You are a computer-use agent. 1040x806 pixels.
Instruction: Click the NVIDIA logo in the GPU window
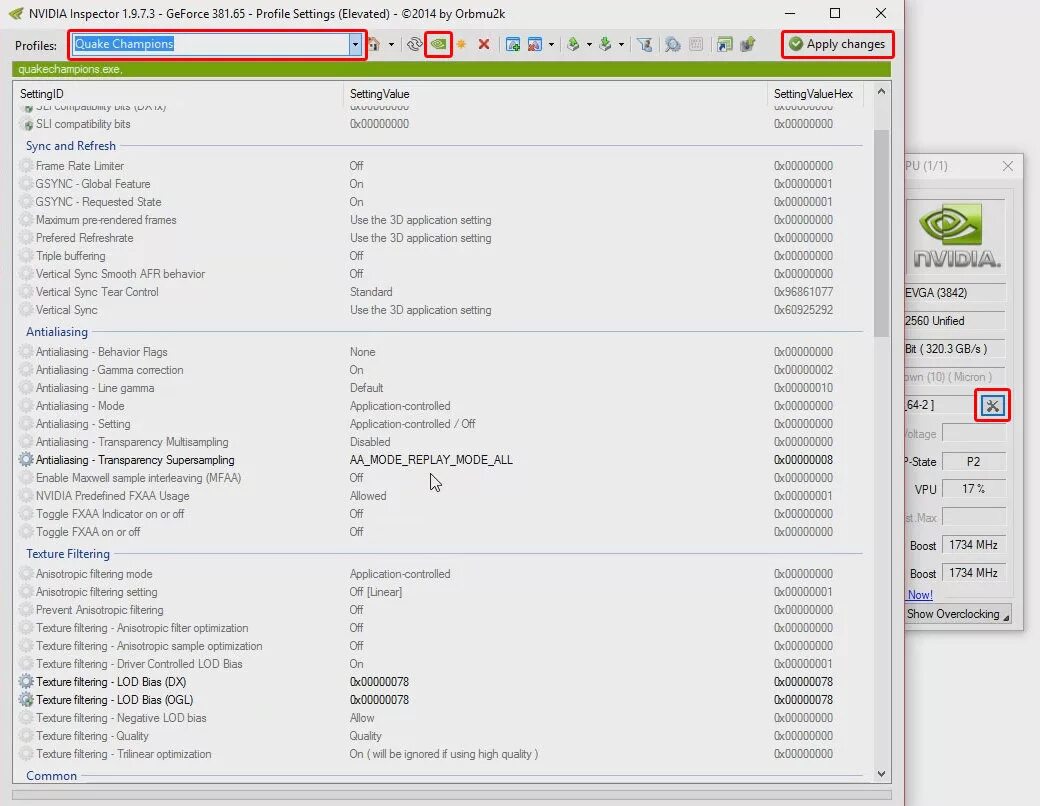coord(956,236)
